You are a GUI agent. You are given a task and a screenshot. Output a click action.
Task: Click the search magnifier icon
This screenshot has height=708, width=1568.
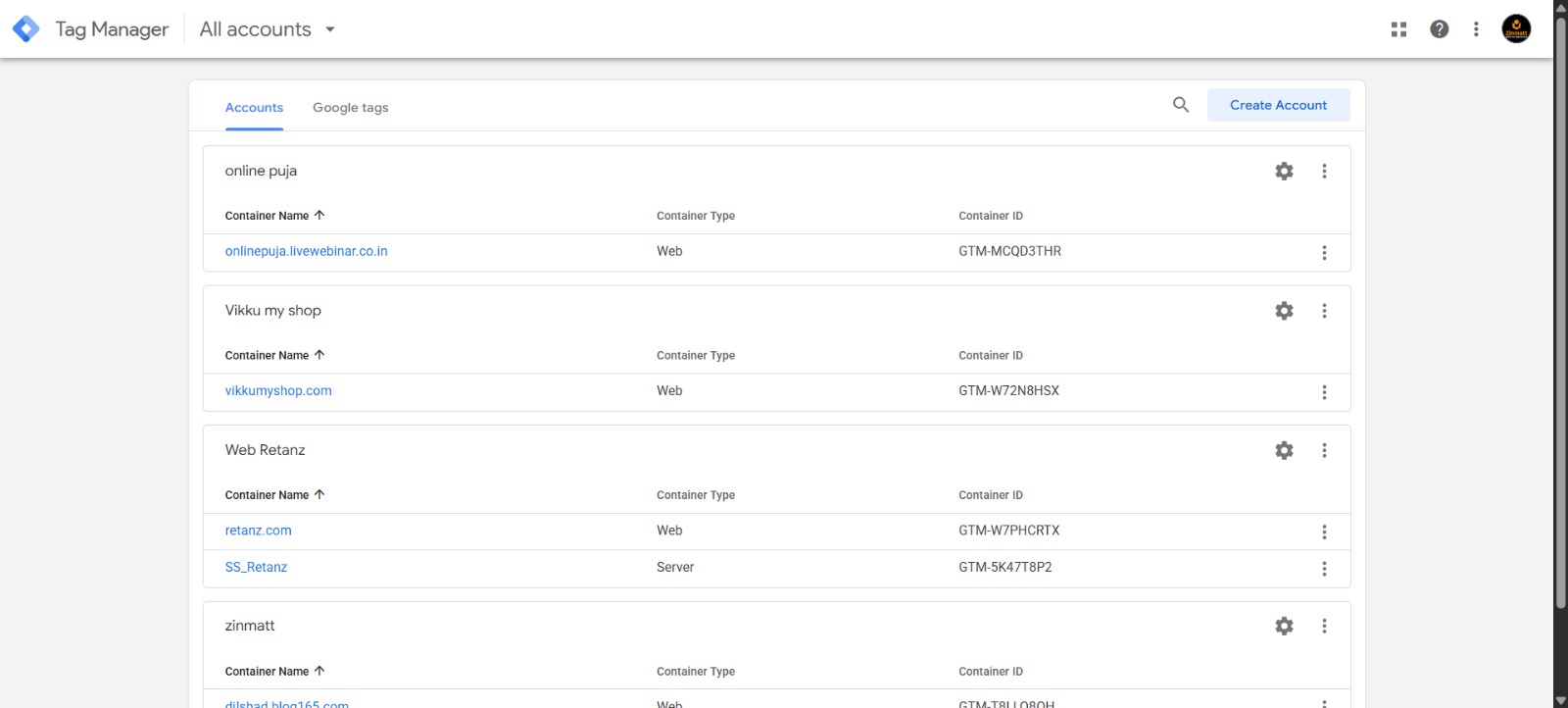click(1181, 105)
